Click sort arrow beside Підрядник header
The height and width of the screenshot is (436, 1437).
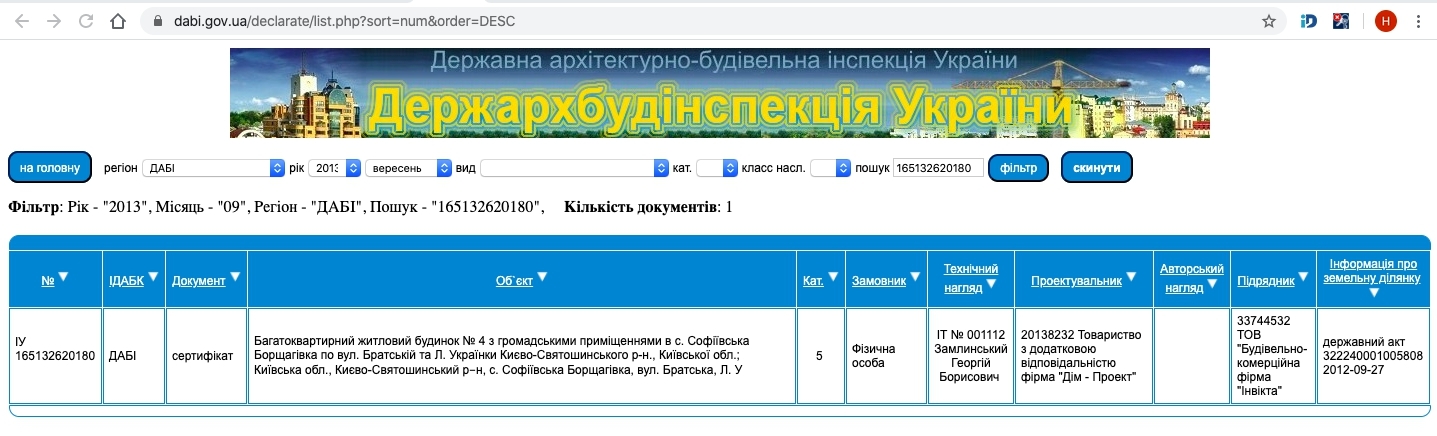1304,277
